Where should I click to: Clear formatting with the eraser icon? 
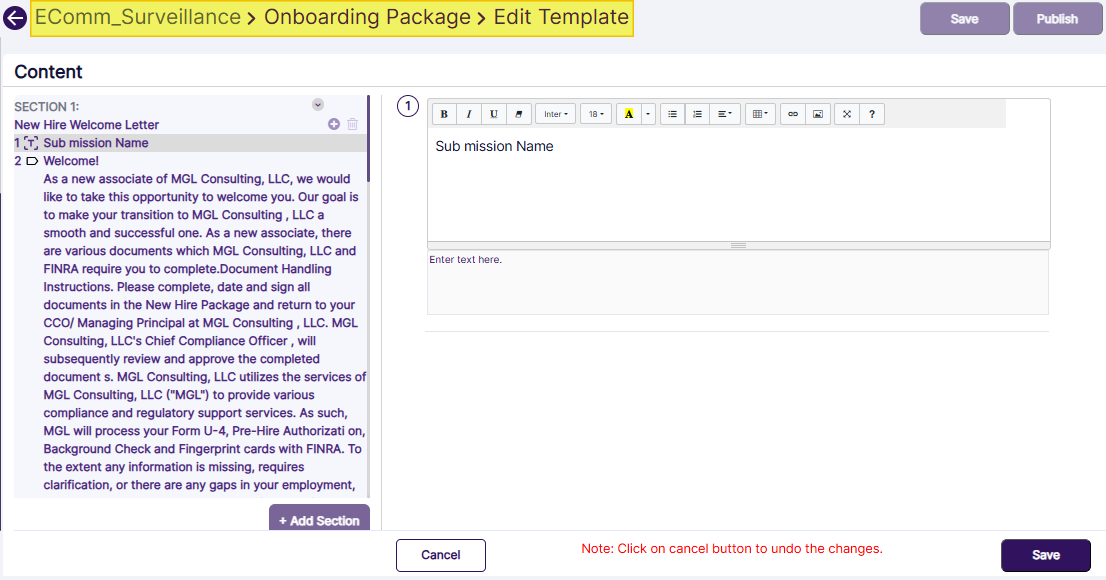pyautogui.click(x=518, y=113)
